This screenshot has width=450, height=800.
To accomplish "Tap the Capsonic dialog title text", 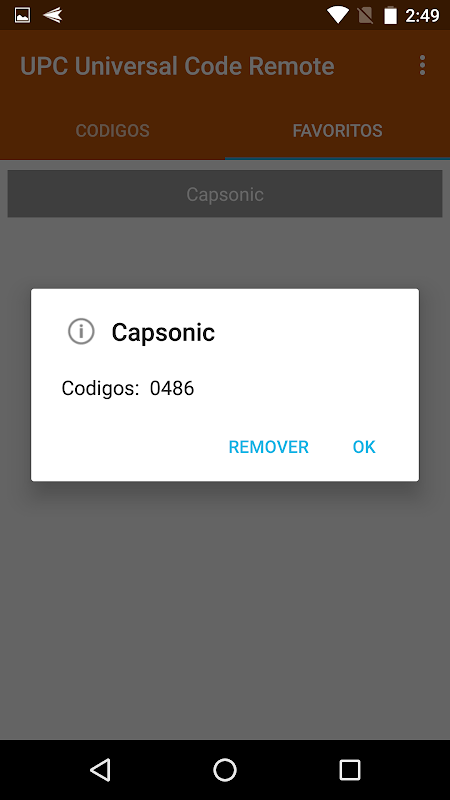I will pos(163,332).
